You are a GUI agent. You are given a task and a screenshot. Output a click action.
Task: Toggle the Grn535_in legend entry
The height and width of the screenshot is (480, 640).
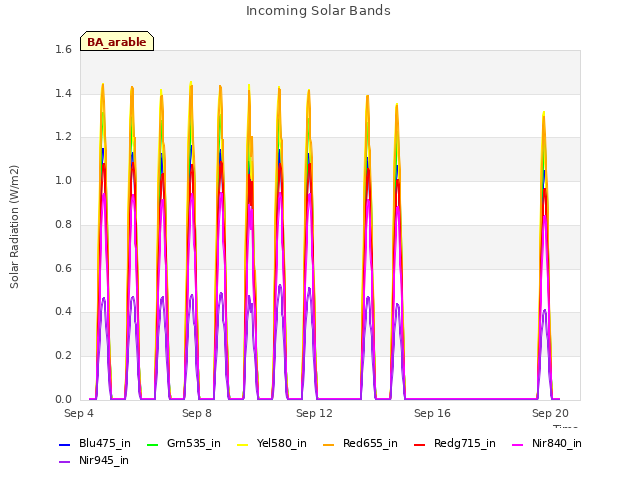point(184,443)
